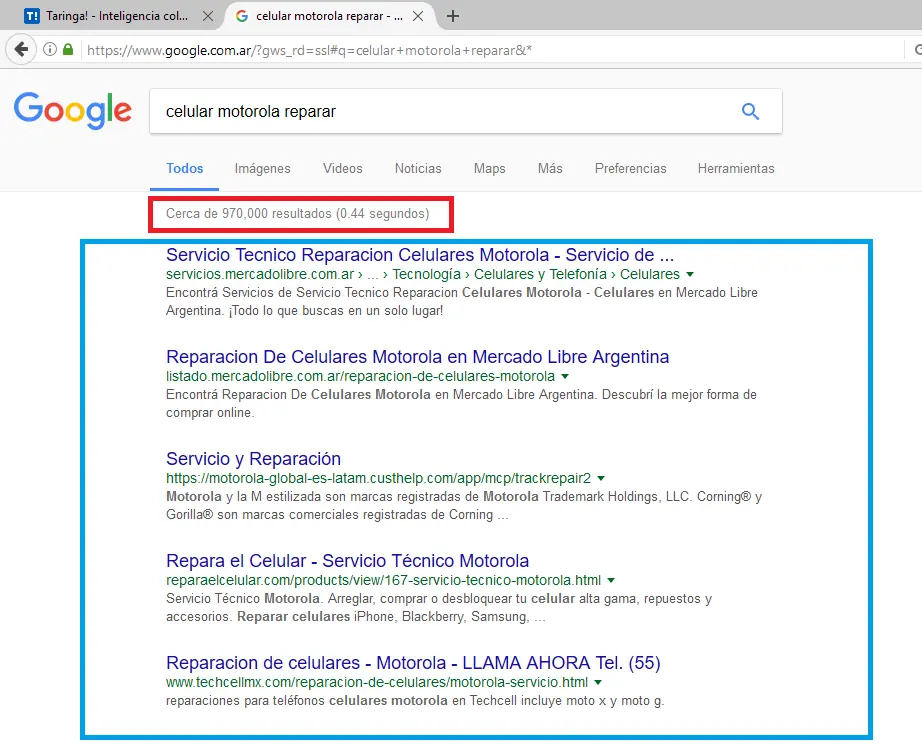Click the Google favicon on active tab
This screenshot has height=750, width=922.
point(242,16)
